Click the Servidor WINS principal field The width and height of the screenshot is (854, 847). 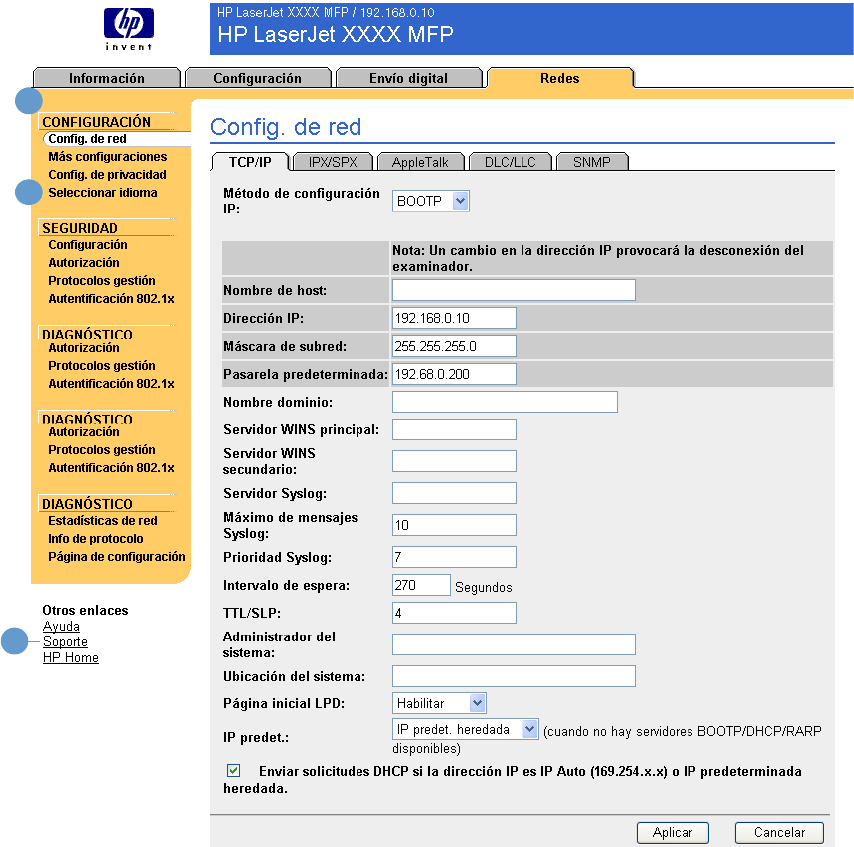click(x=454, y=430)
